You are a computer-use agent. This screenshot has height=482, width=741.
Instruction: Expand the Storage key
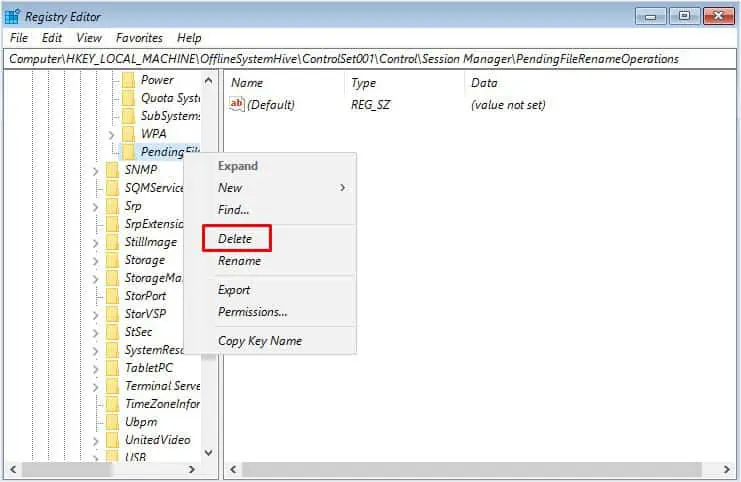click(x=95, y=261)
